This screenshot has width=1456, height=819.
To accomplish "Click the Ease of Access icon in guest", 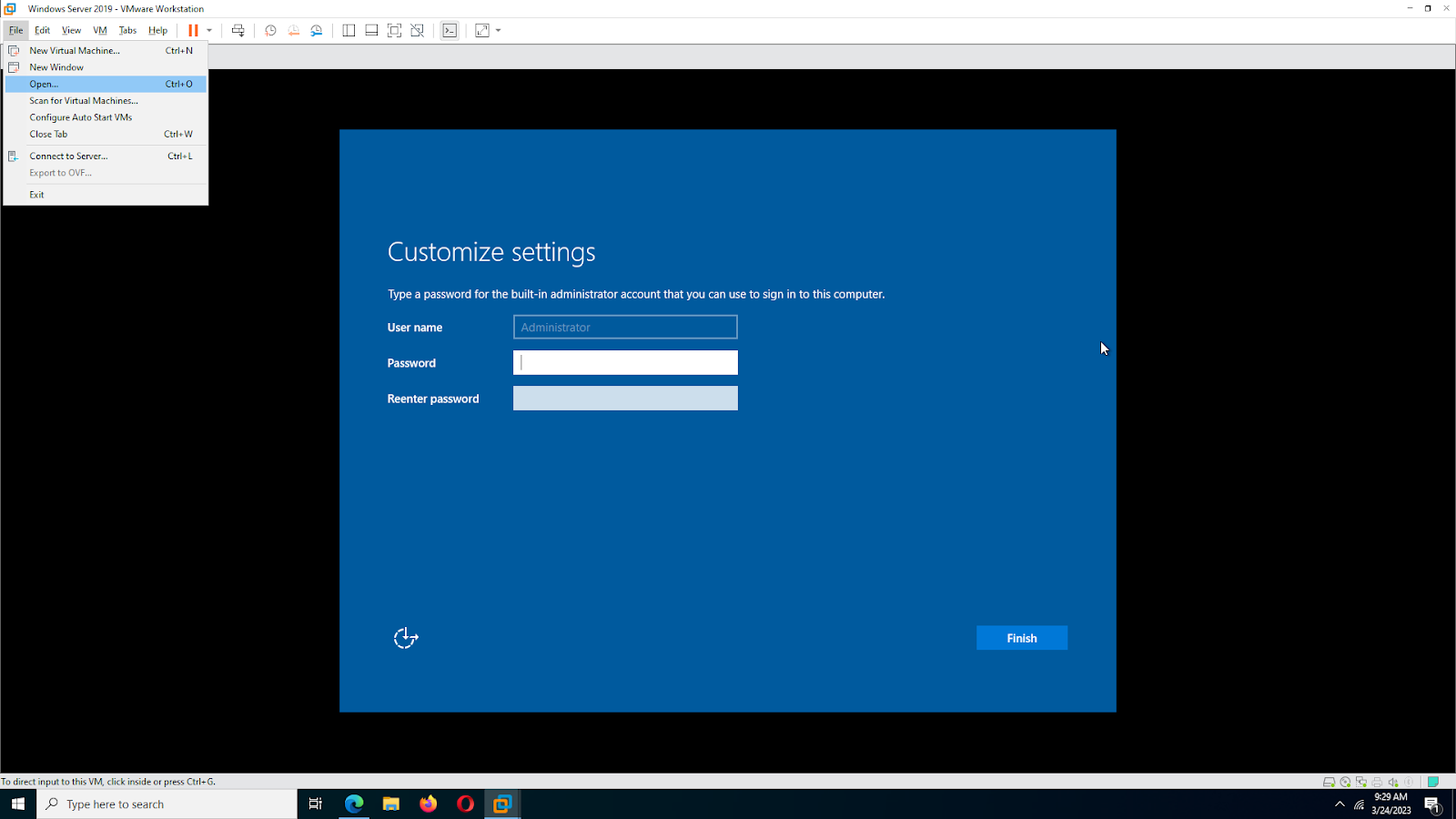I will point(406,638).
